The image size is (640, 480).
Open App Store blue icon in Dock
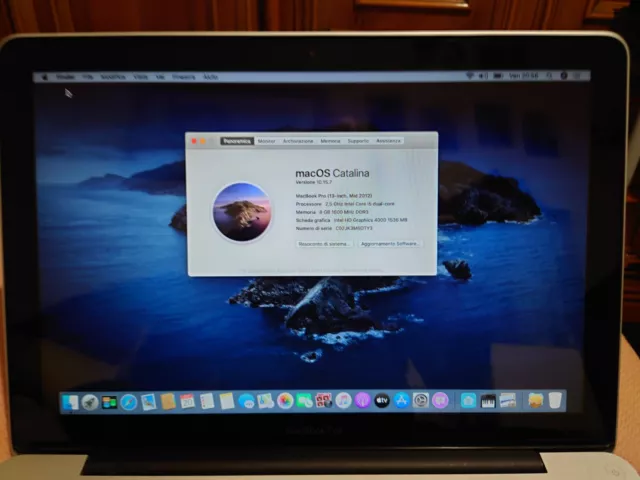coord(402,401)
